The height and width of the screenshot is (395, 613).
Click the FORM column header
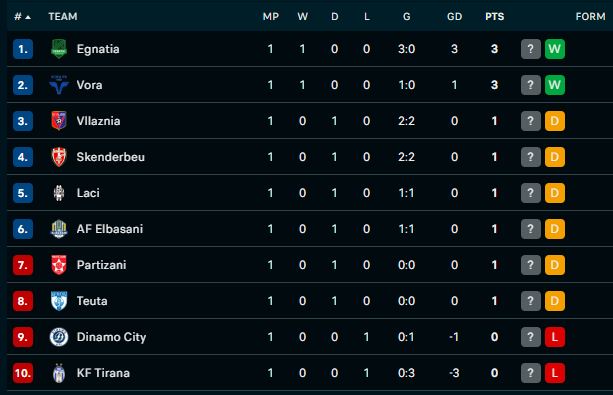coord(590,16)
